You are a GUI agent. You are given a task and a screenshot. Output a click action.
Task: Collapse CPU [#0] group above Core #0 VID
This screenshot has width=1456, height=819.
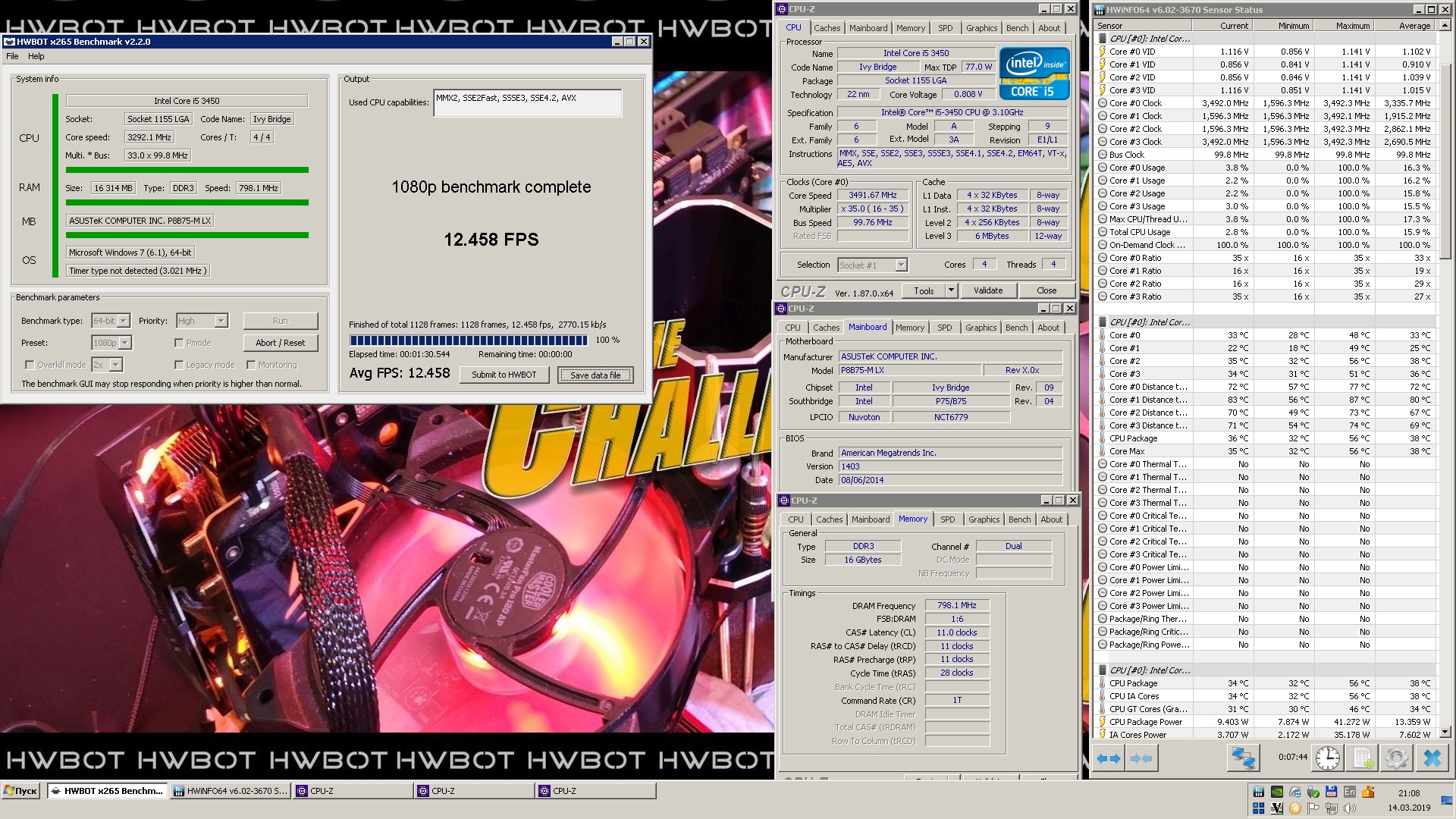coord(1103,39)
